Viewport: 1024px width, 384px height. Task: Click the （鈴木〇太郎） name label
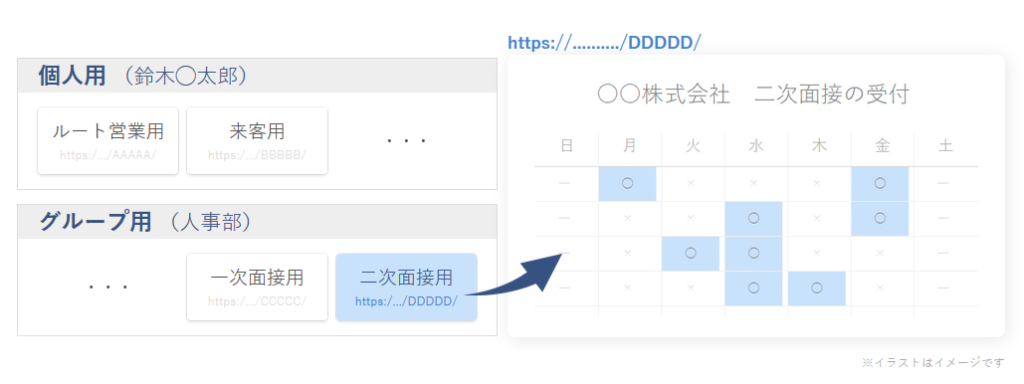(x=185, y=76)
